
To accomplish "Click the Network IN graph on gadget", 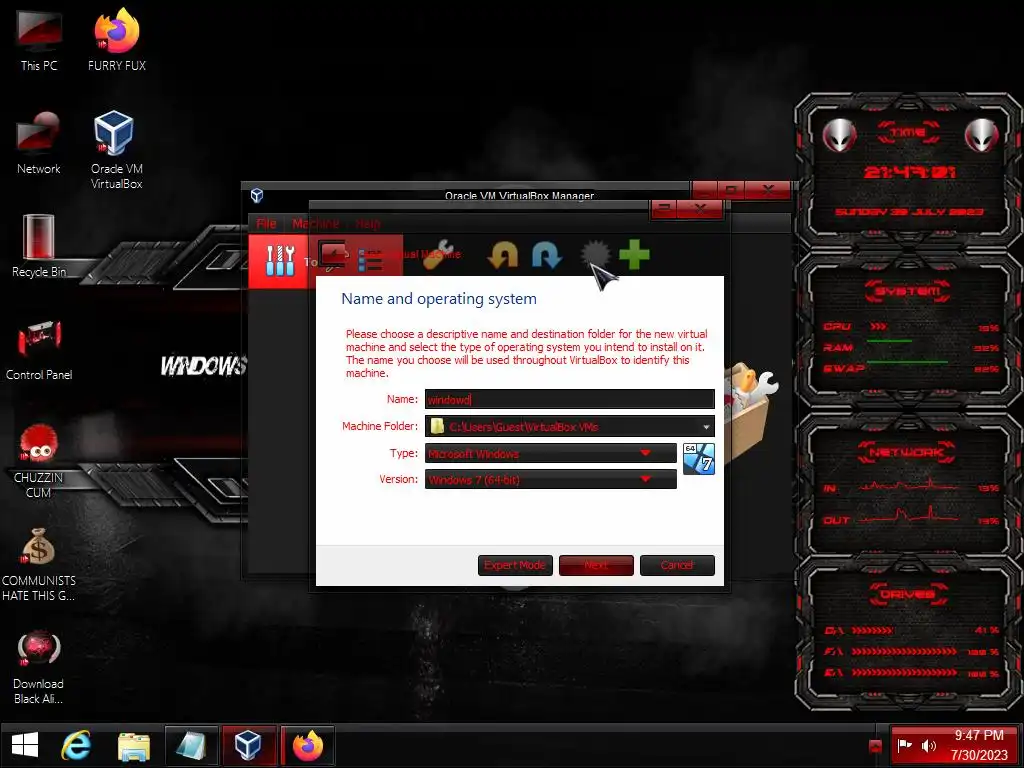I will [910, 487].
